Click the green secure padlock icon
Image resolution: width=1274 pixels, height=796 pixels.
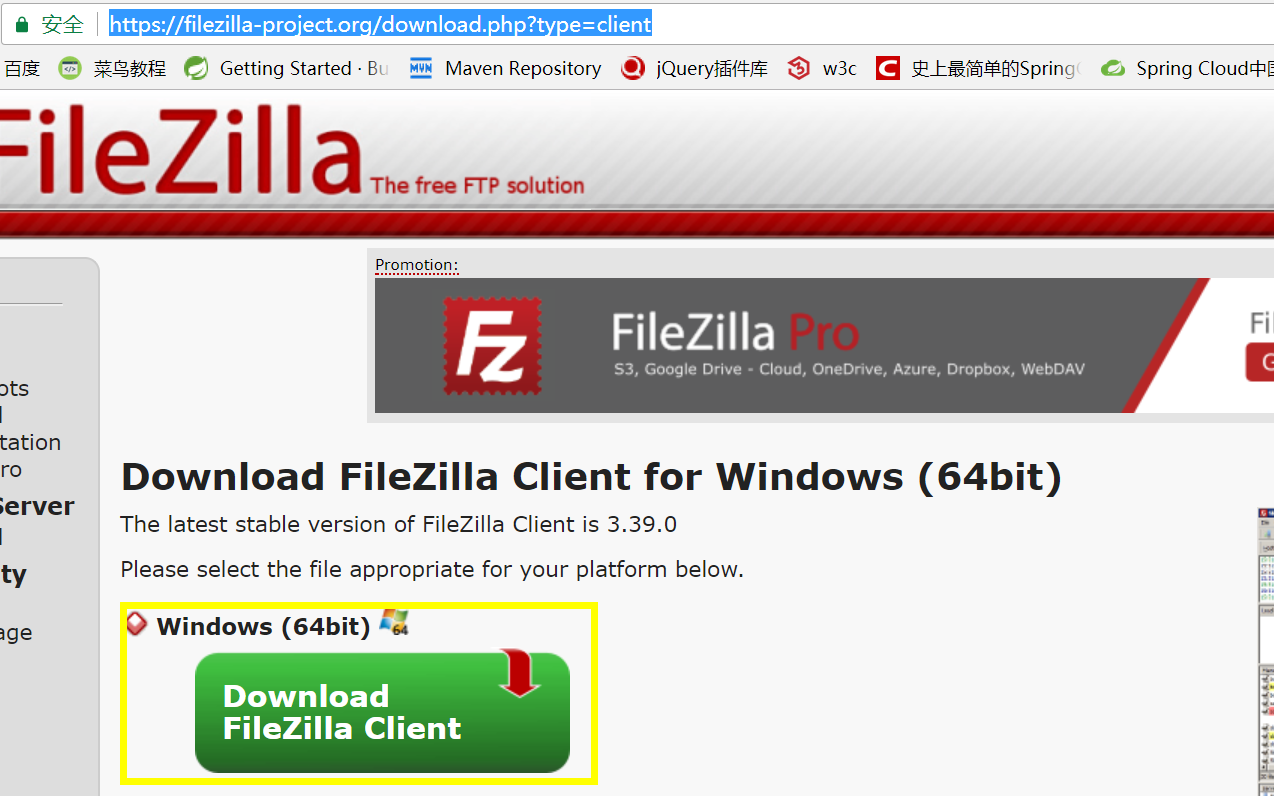click(22, 25)
